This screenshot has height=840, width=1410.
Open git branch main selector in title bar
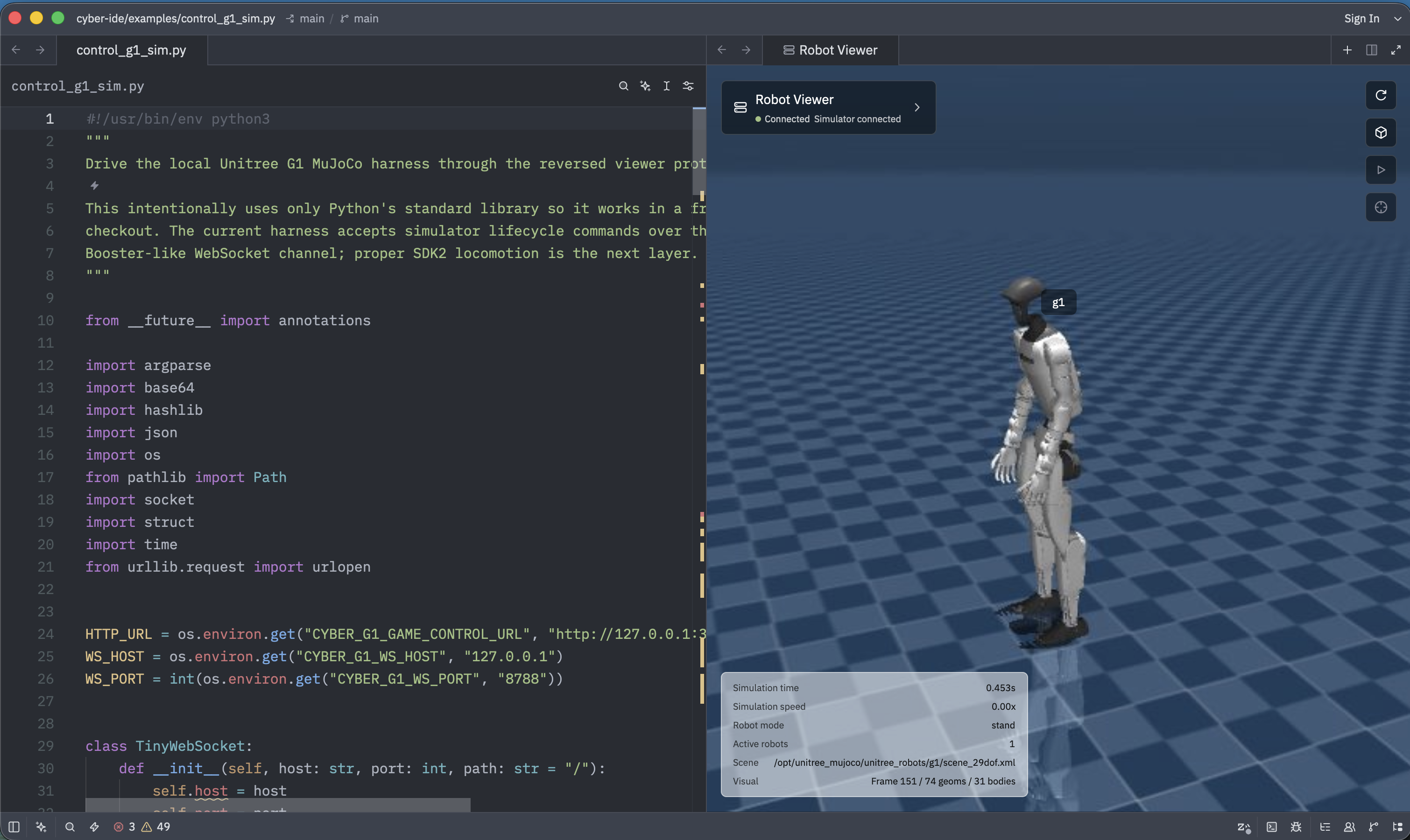(x=359, y=18)
